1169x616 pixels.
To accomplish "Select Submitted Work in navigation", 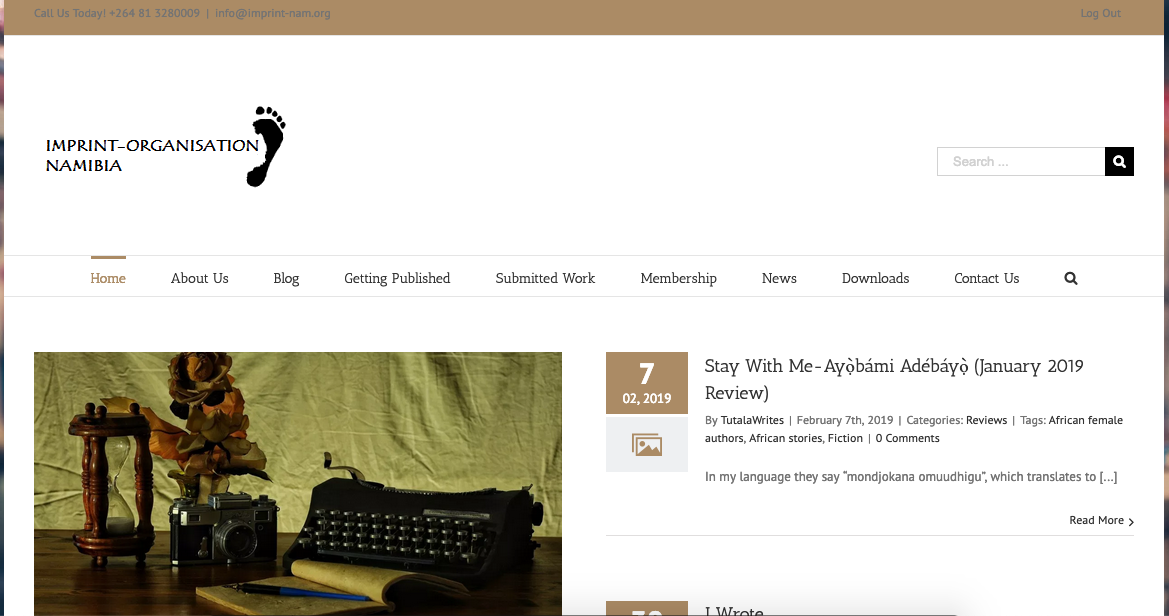I will coord(545,278).
